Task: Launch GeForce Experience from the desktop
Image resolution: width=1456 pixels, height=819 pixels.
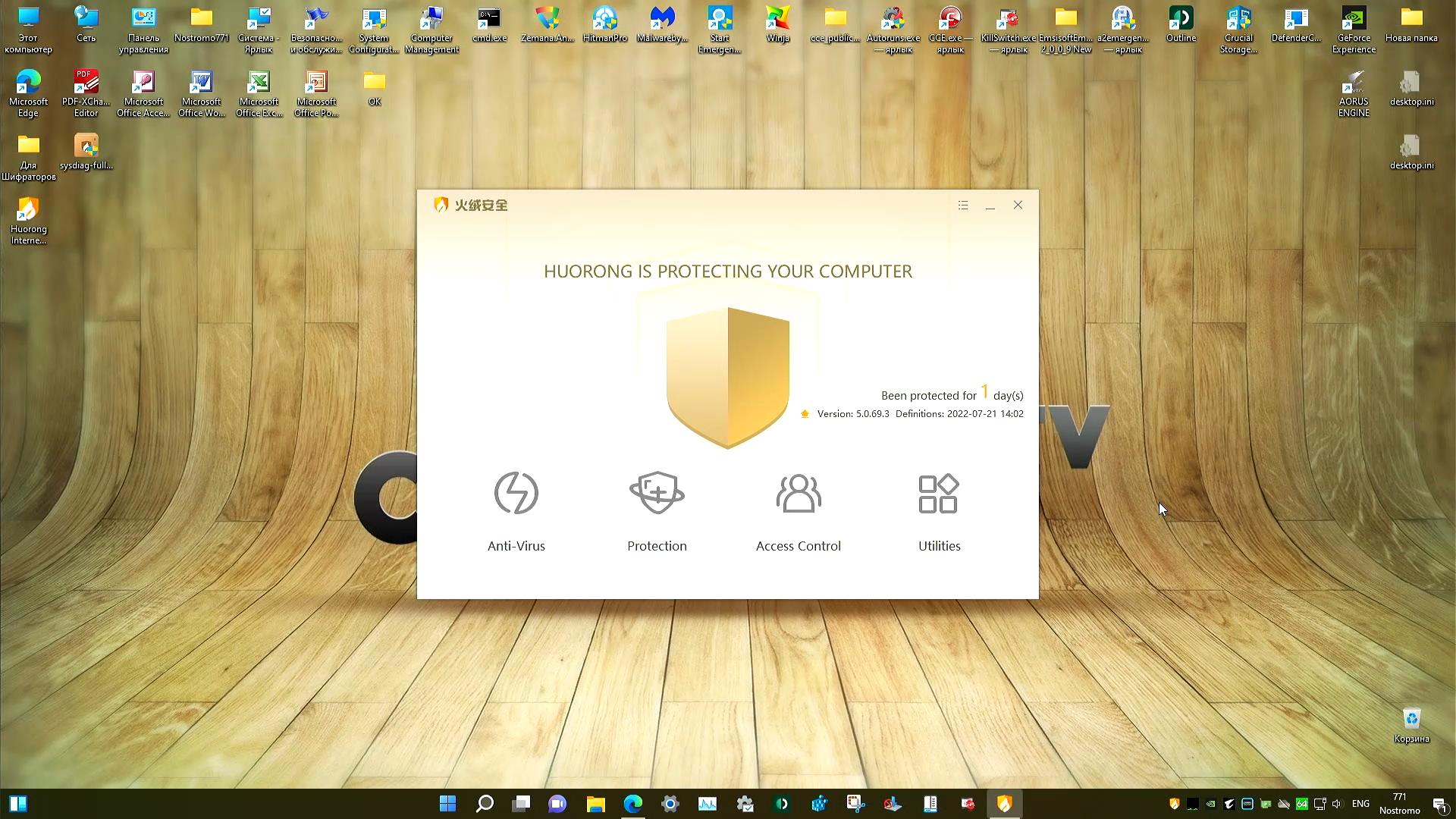Action: (1354, 23)
